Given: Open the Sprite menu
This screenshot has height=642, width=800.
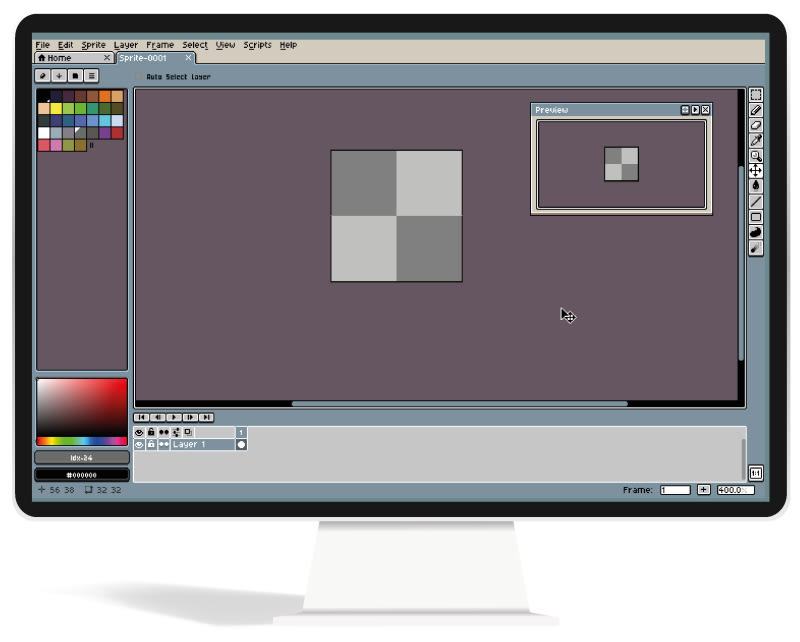Looking at the screenshot, I should click(x=94, y=45).
